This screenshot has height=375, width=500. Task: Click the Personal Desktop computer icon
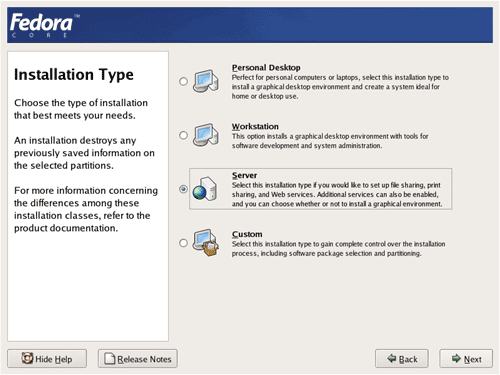206,81
